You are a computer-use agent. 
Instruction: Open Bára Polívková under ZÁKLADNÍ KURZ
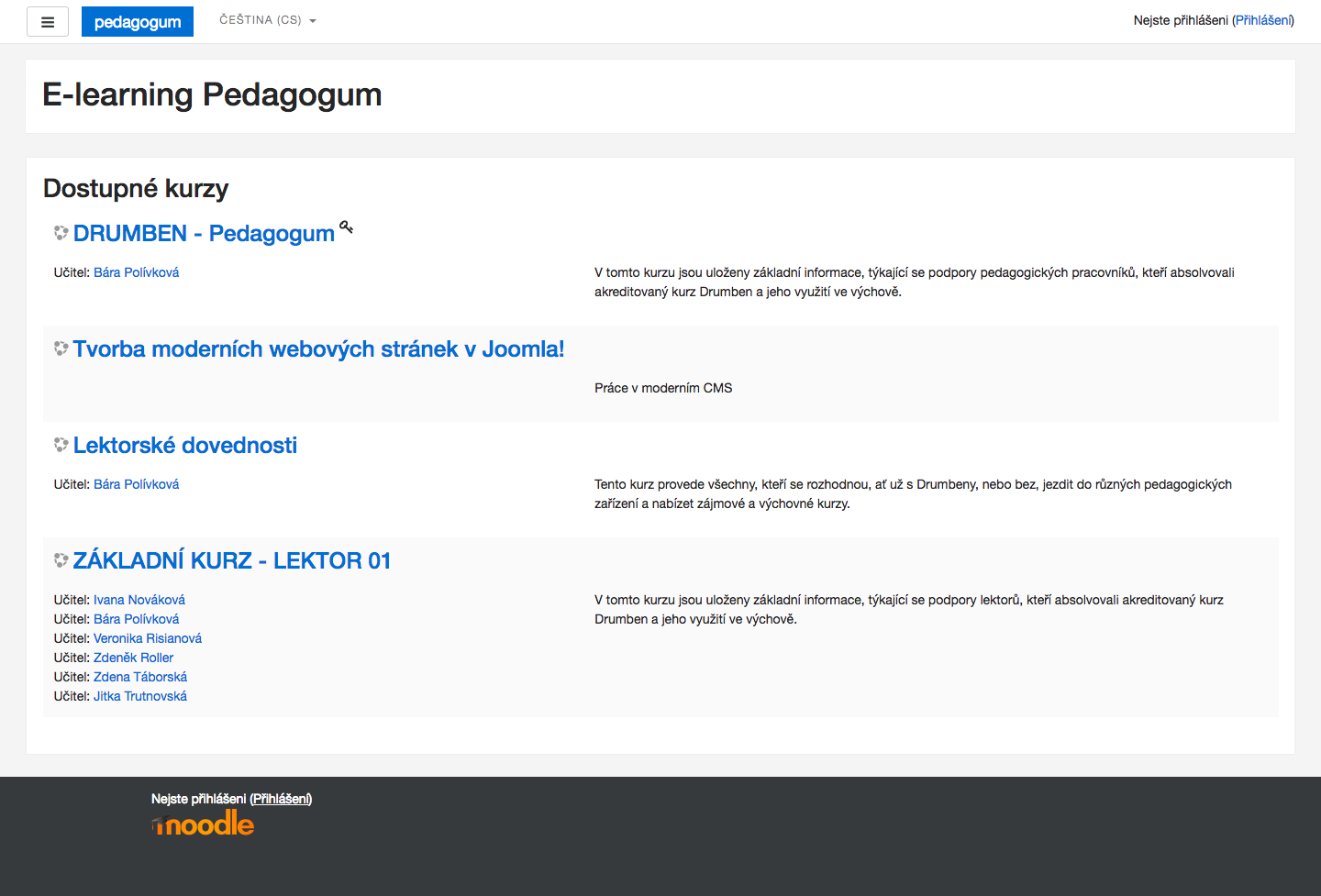136,619
